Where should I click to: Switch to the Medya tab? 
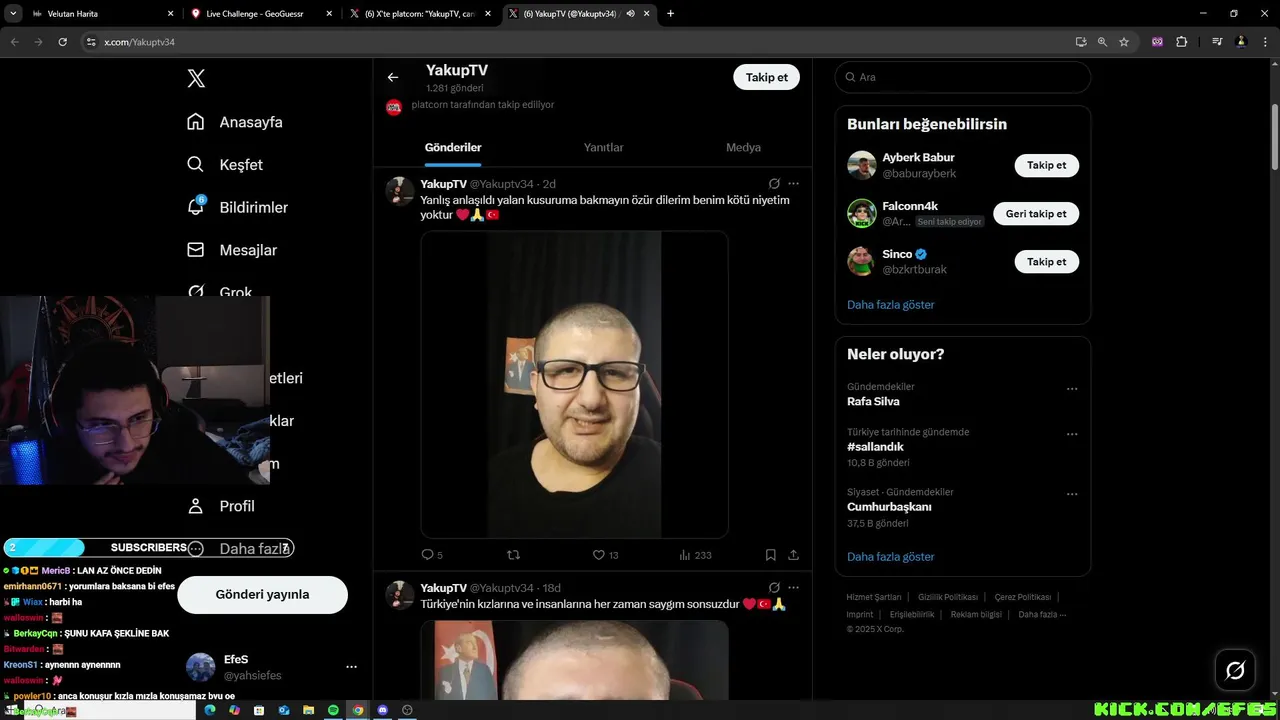[x=743, y=147]
